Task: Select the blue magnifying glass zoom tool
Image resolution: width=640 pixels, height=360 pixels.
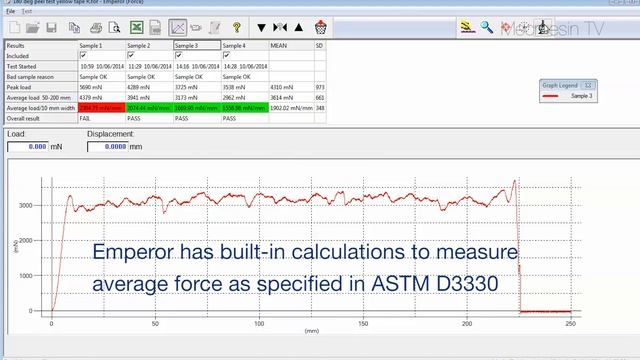Action: tap(487, 27)
